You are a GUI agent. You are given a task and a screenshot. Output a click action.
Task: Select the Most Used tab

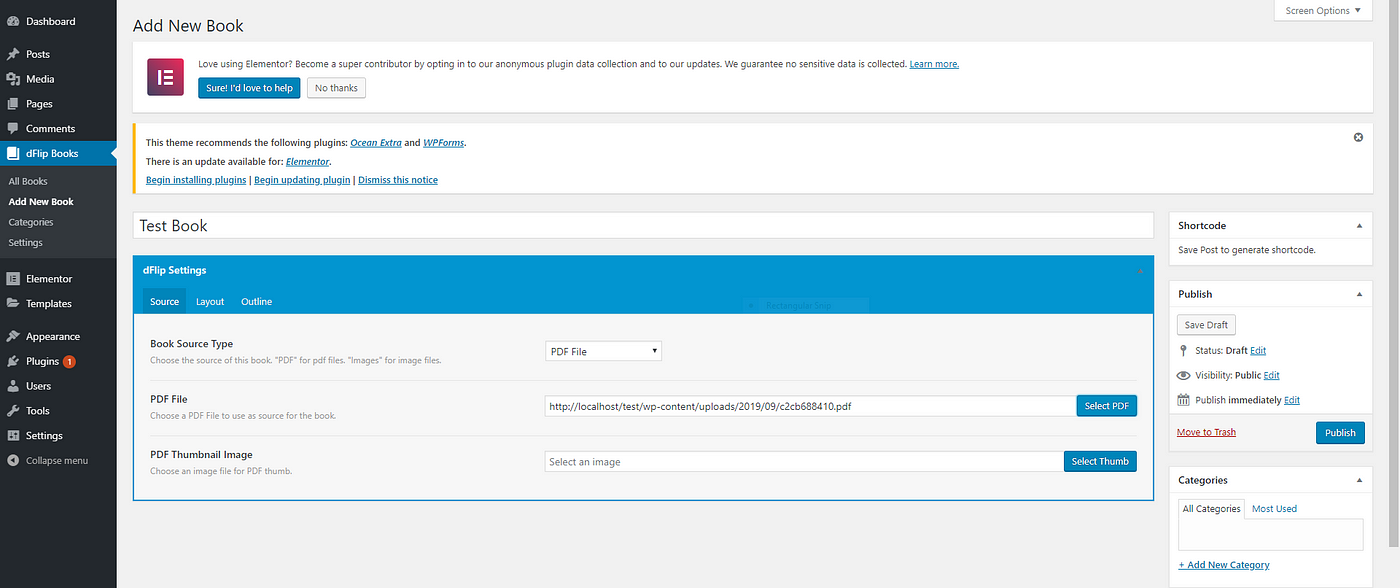point(1274,509)
